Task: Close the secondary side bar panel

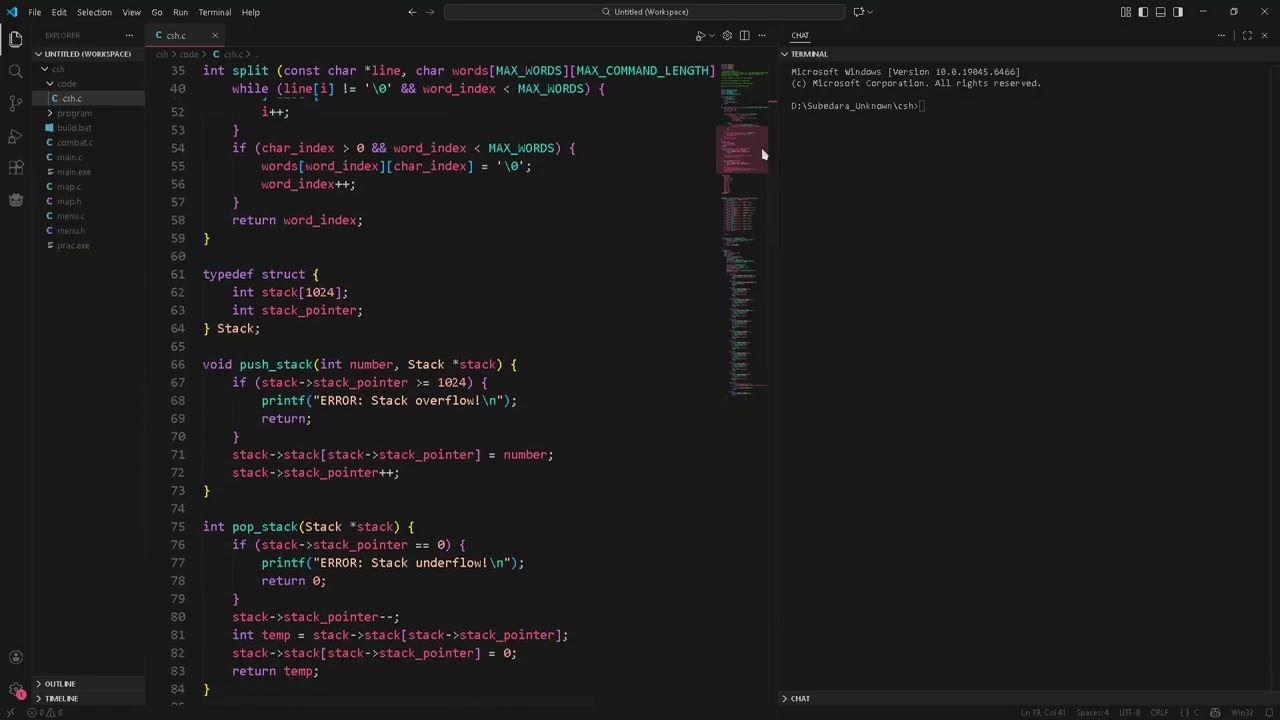Action: (x=1264, y=35)
